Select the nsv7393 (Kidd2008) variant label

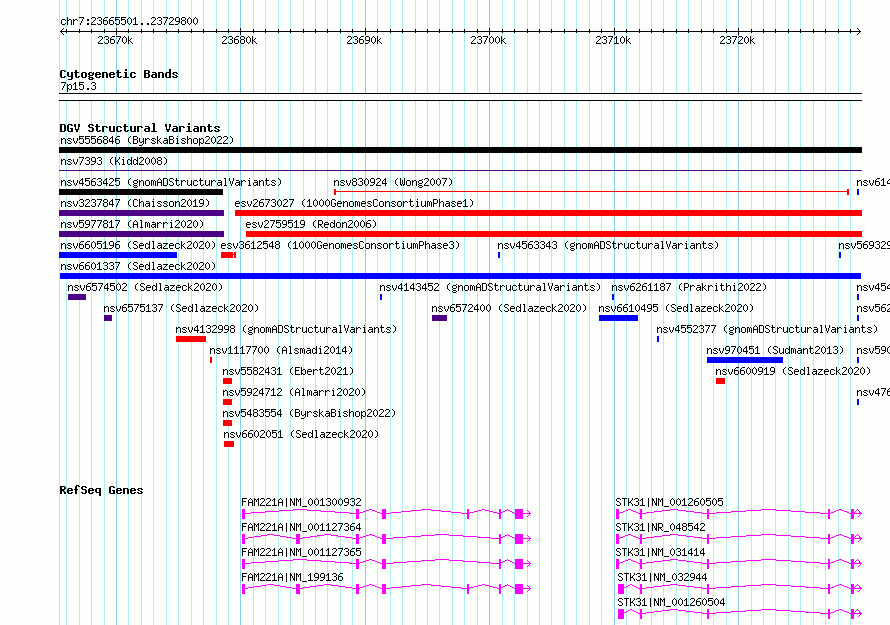tap(114, 161)
